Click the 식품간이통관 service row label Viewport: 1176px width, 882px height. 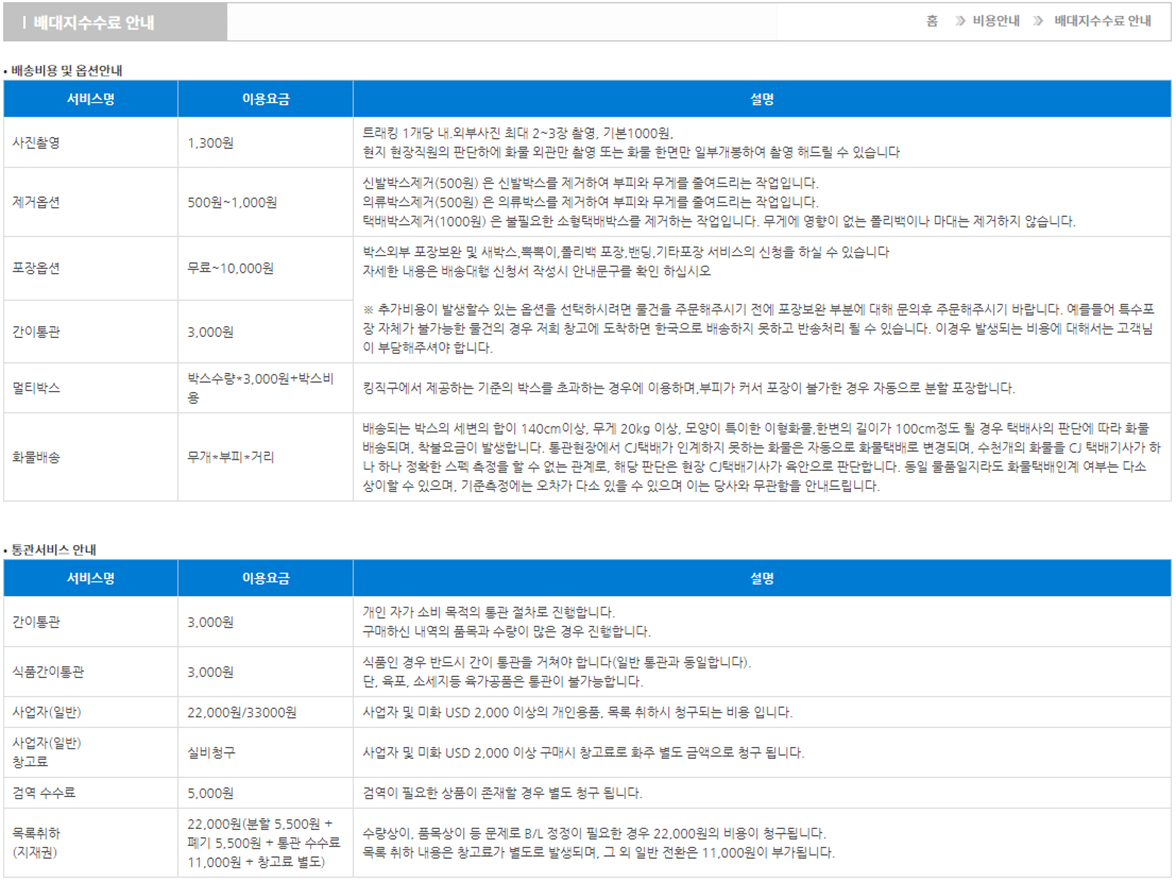[48, 672]
